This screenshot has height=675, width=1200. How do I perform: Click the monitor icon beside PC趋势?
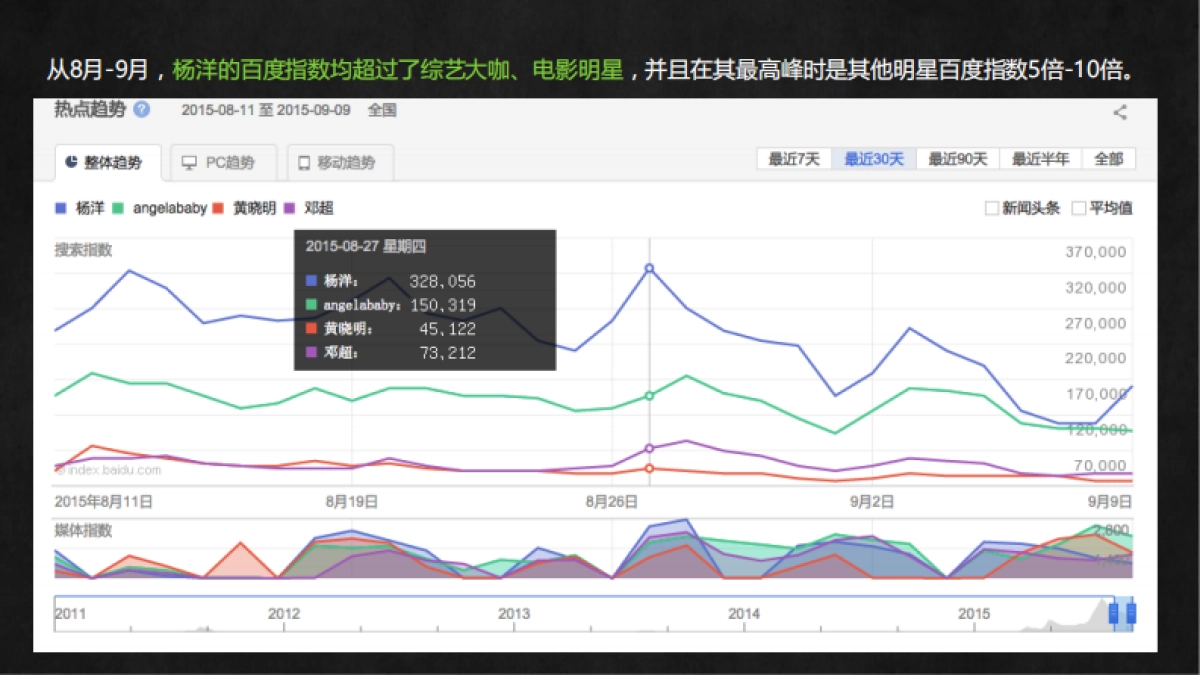(190, 162)
